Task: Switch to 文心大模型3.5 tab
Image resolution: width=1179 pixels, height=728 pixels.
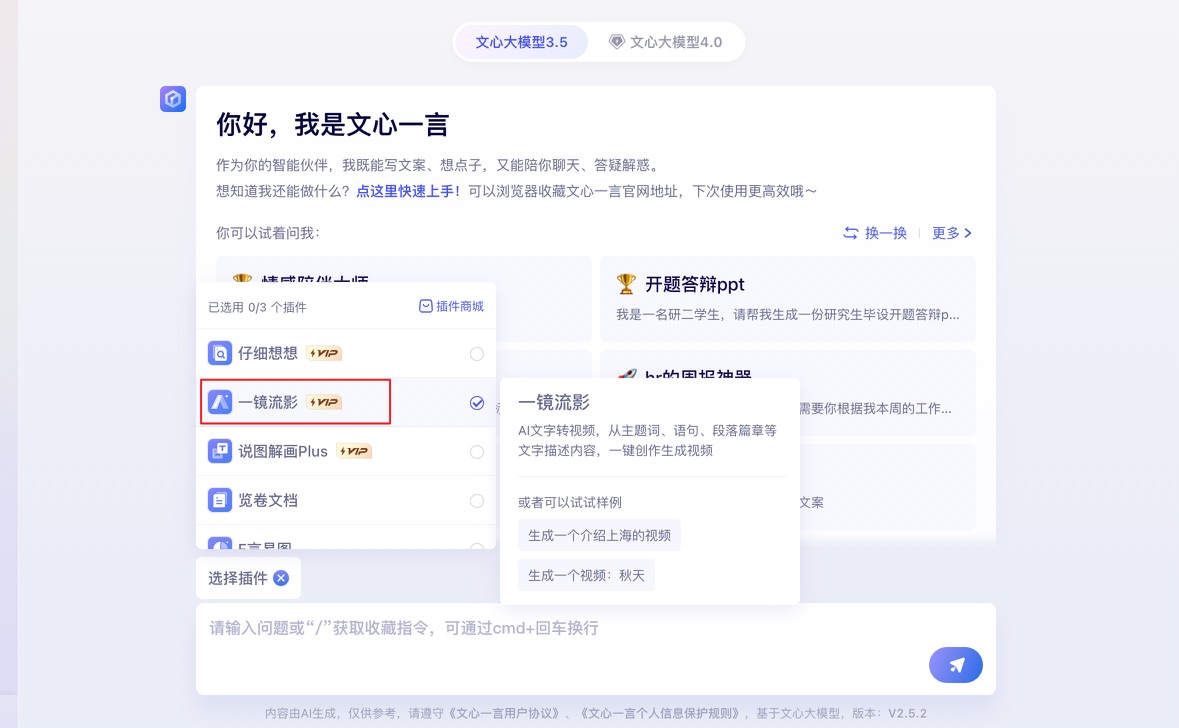Action: point(521,42)
